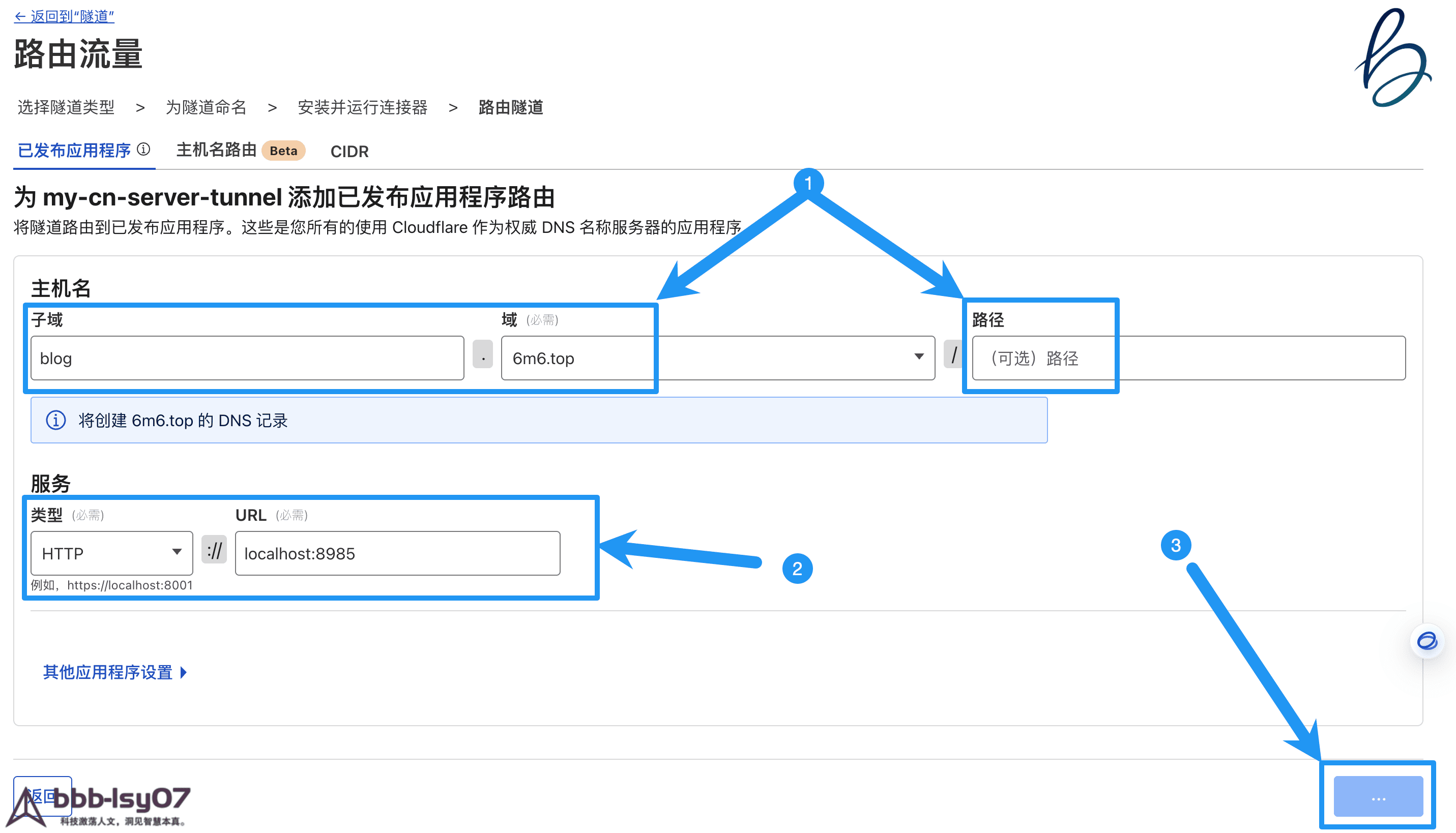The image size is (1456, 833).
Task: Open the 类型 dropdown showing HTTP
Action: (x=111, y=553)
